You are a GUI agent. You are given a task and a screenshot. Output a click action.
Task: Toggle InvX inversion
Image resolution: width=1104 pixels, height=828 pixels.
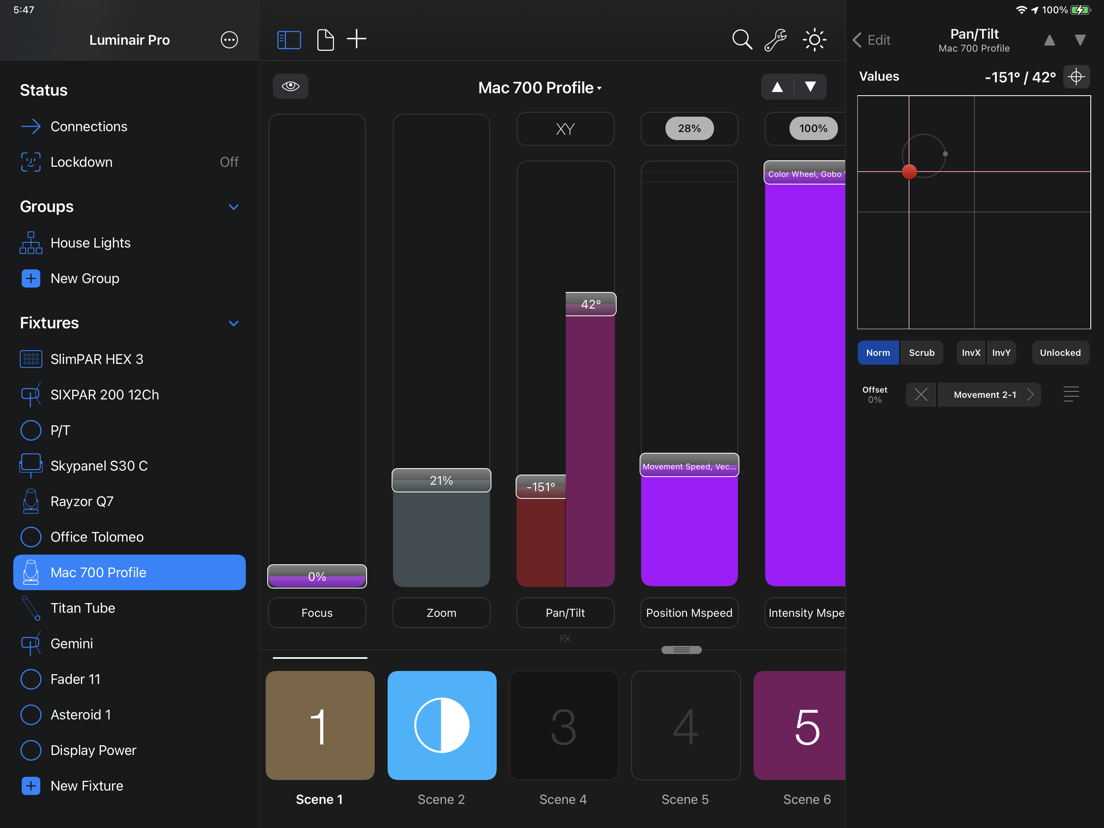(971, 353)
